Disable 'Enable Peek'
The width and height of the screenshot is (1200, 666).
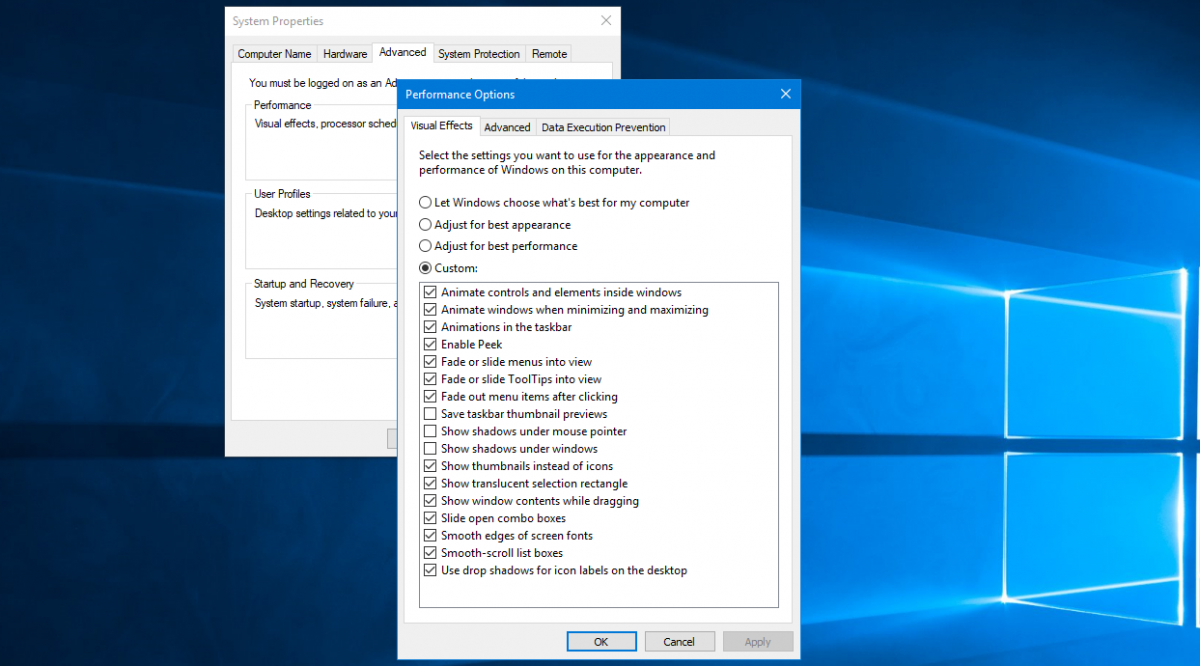(430, 344)
